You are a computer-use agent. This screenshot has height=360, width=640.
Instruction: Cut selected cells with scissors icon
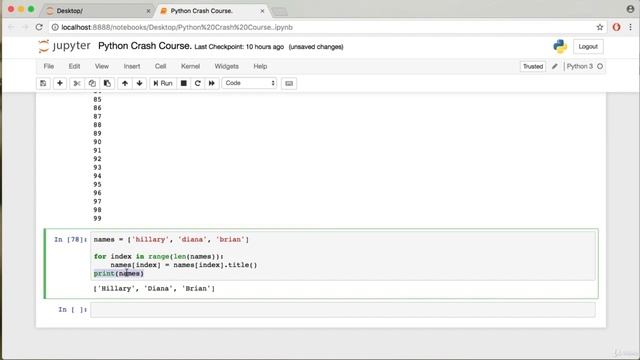pos(76,83)
